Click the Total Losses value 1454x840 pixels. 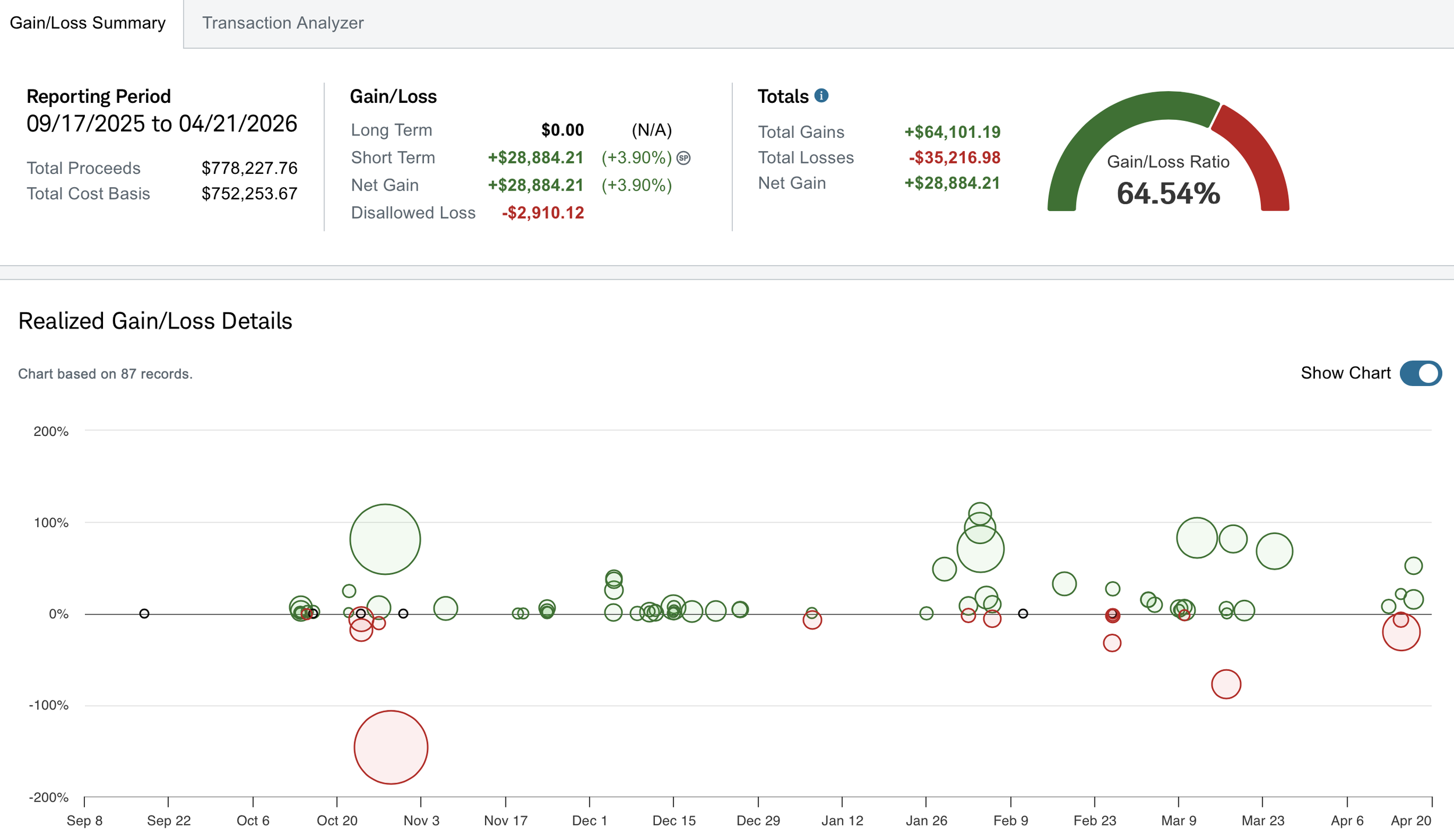click(954, 158)
